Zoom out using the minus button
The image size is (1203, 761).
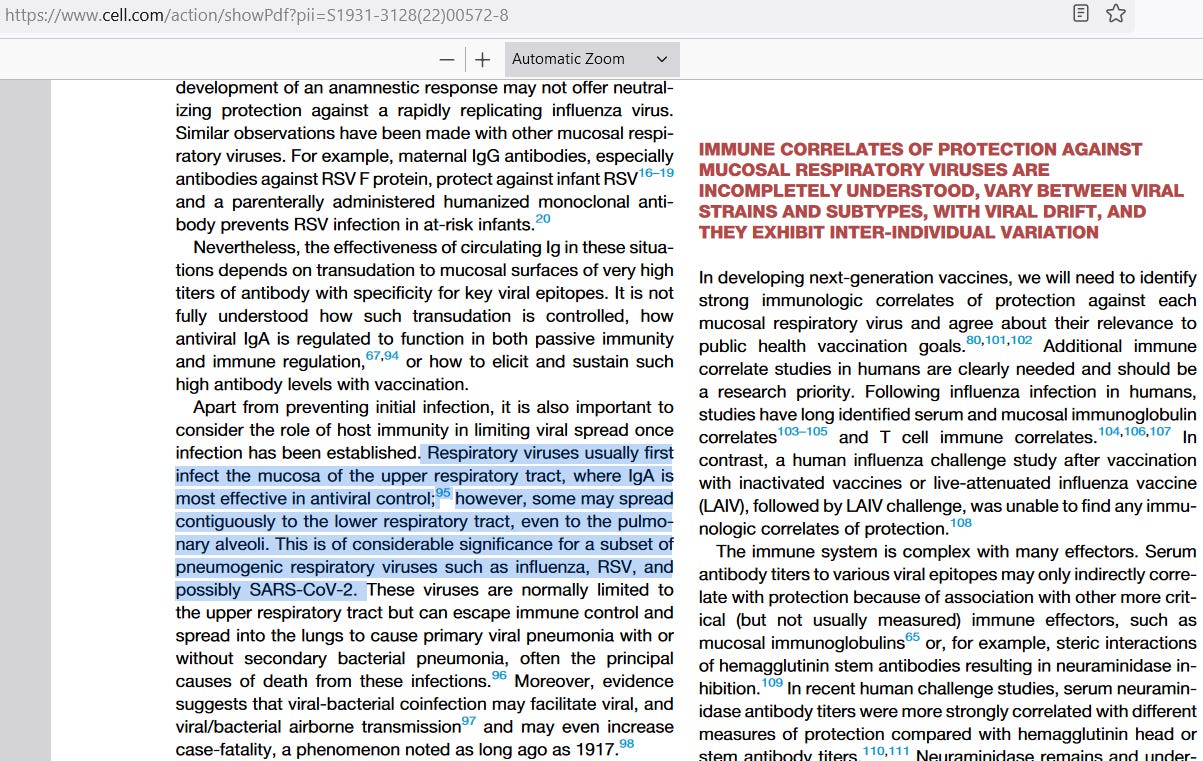[x=447, y=59]
